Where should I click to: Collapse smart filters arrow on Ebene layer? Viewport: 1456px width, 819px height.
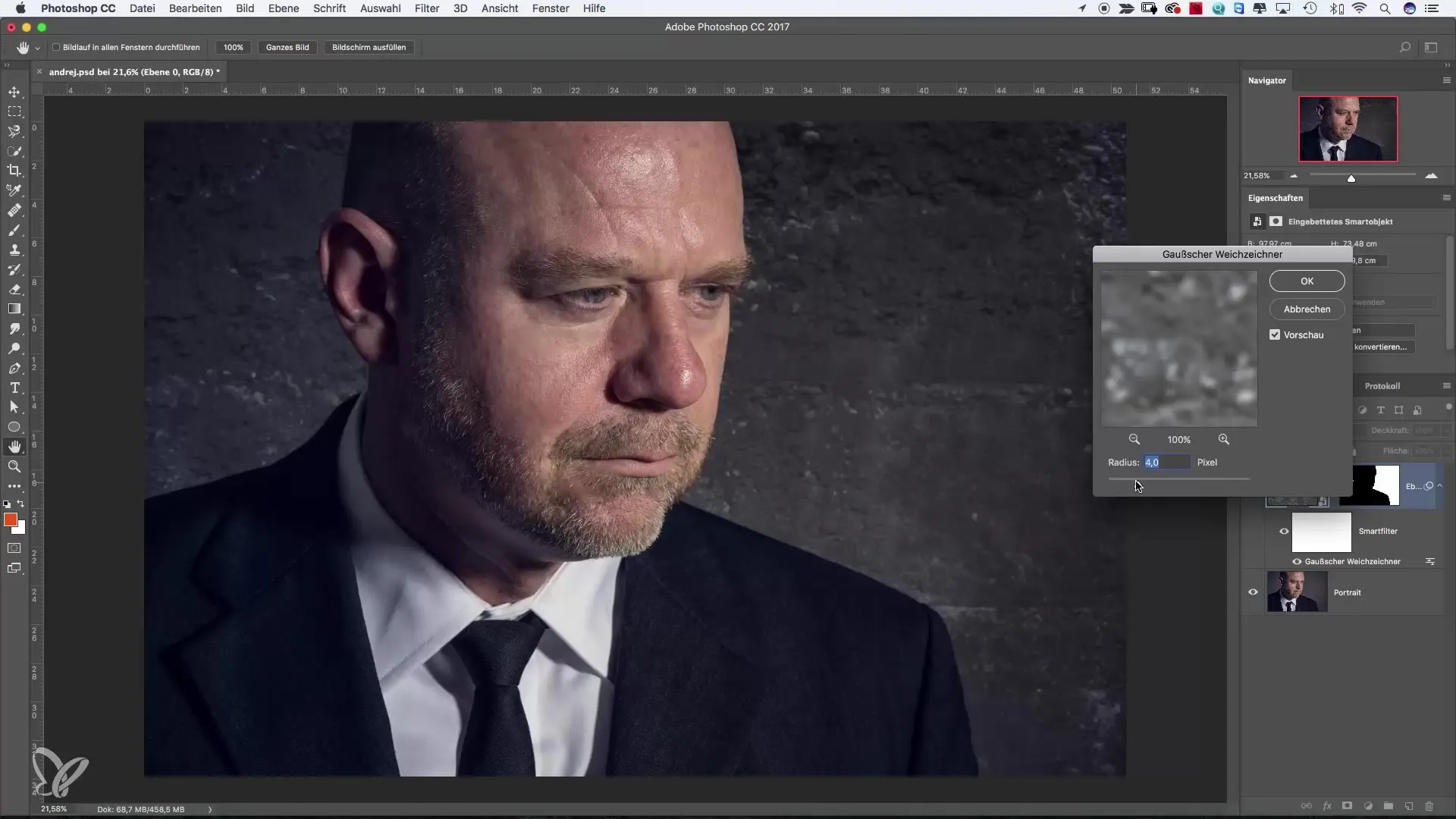(x=1440, y=486)
